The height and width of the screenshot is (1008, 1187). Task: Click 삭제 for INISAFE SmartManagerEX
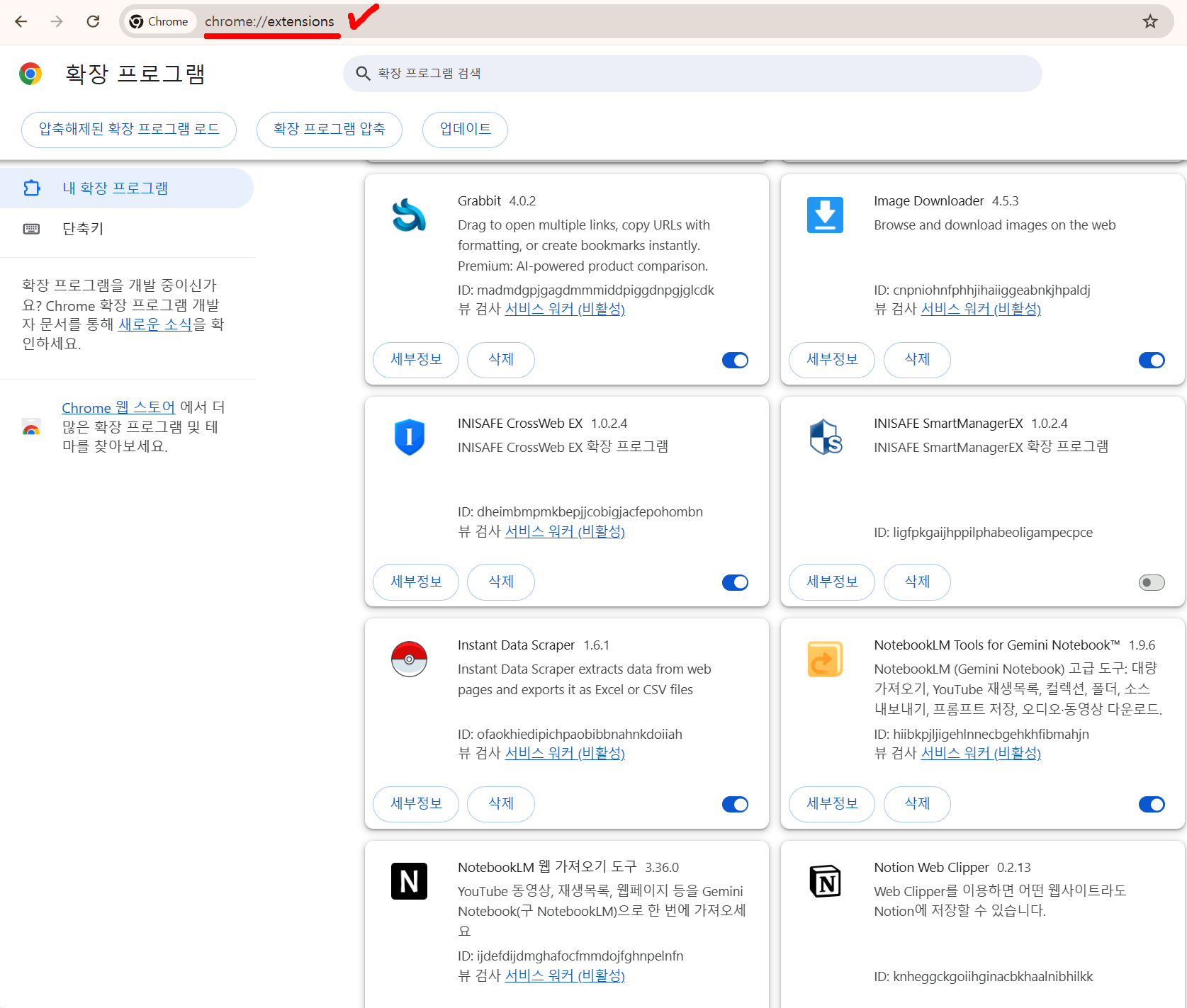pos(917,582)
